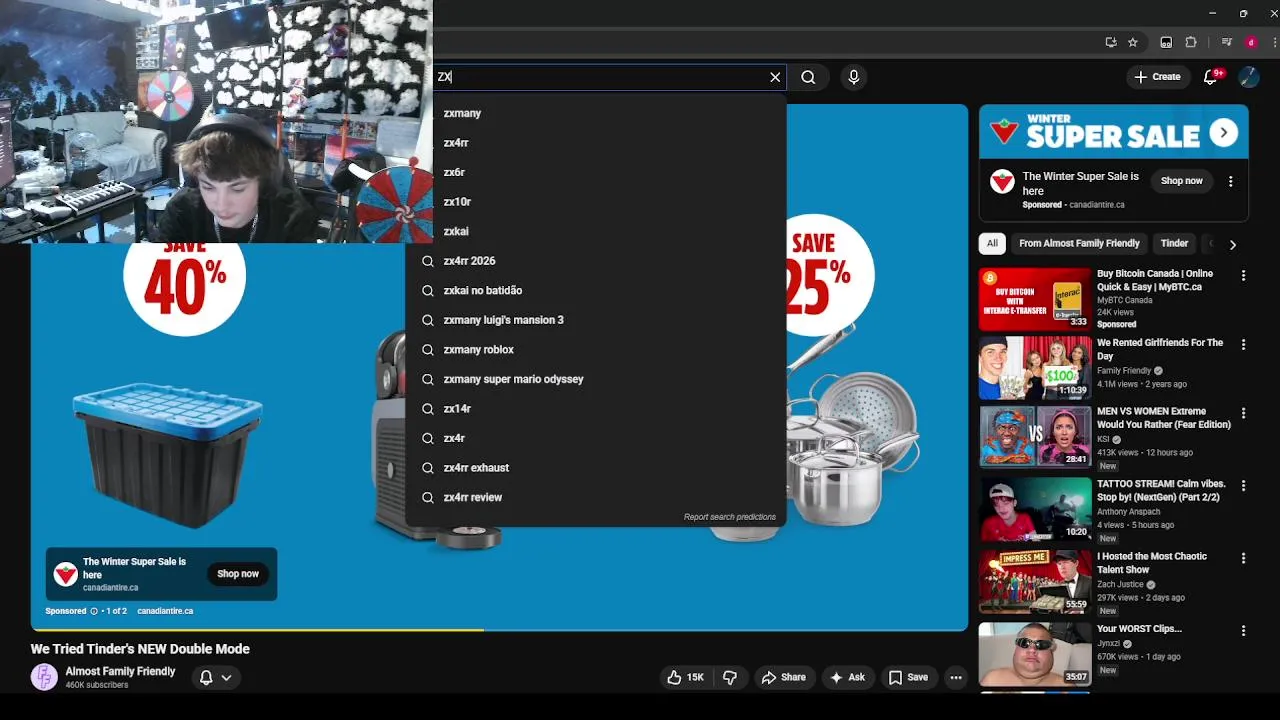Open Chrome's media controls playlist icon
This screenshot has height=720, width=1280.
tap(1226, 42)
